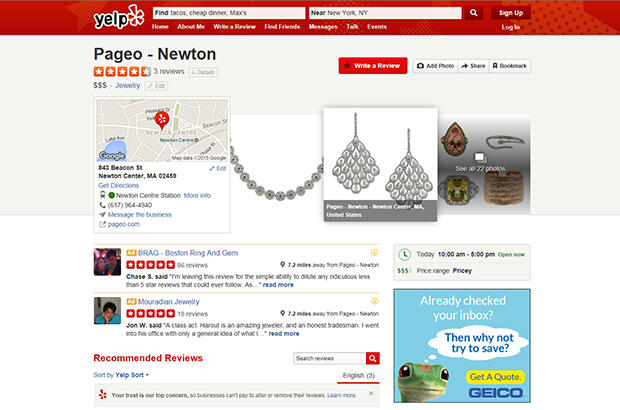Go to the Events nav item
This screenshot has height=410, width=620.
377,27
